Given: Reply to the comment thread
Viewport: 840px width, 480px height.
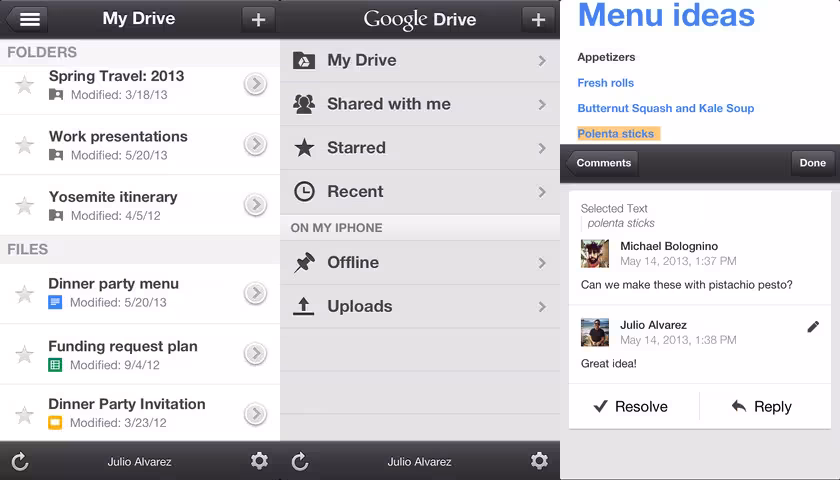Looking at the screenshot, I should [x=762, y=407].
